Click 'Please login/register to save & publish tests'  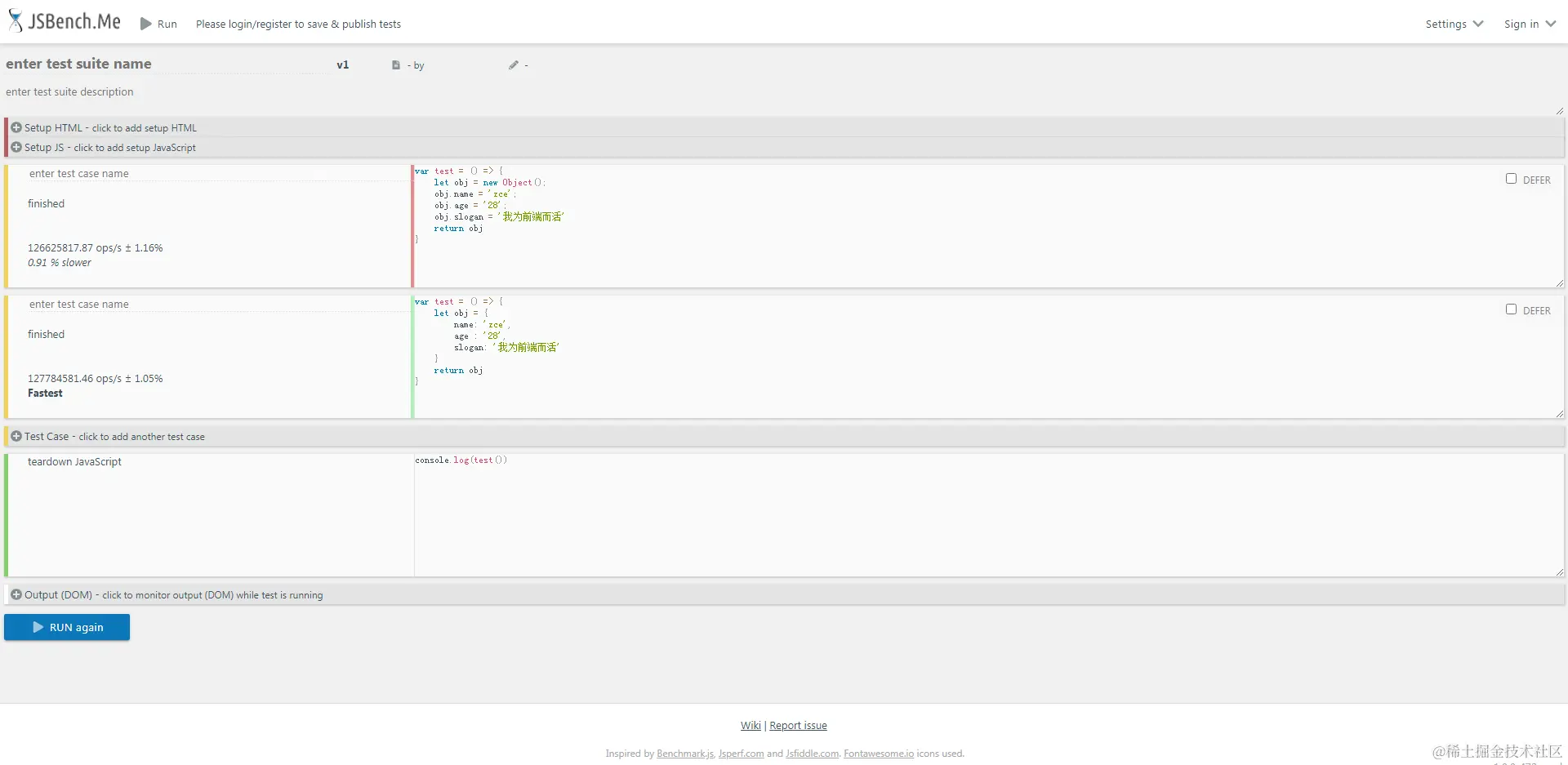(x=298, y=24)
